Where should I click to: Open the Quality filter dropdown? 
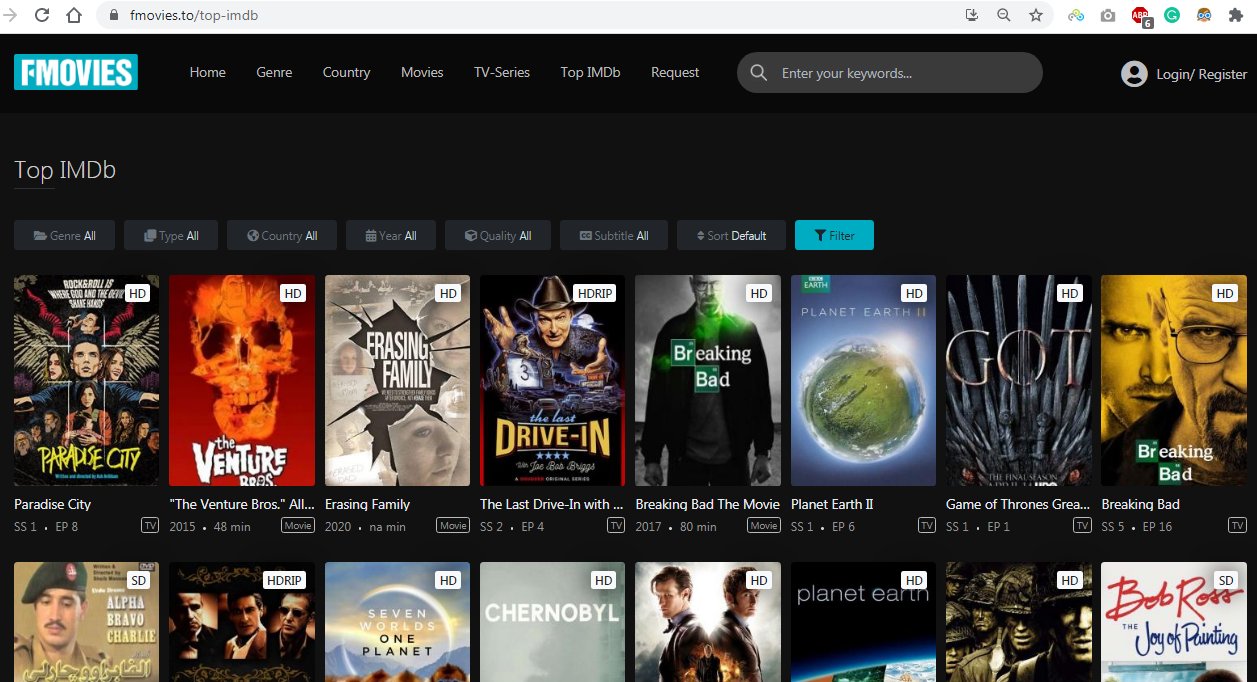tap(498, 235)
